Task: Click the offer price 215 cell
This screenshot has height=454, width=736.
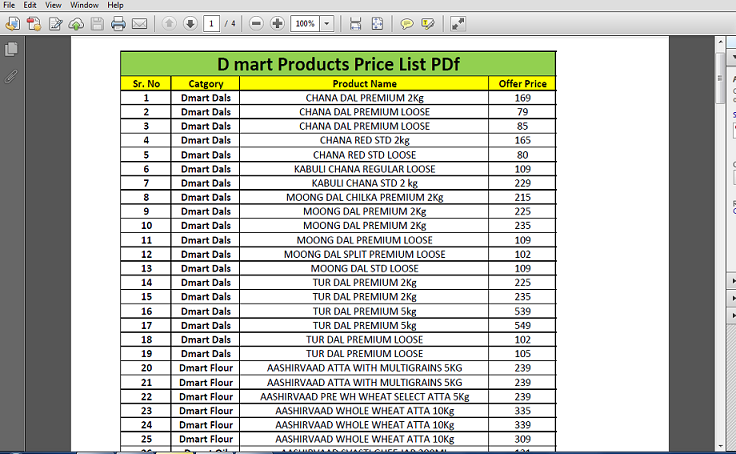Action: [x=522, y=197]
